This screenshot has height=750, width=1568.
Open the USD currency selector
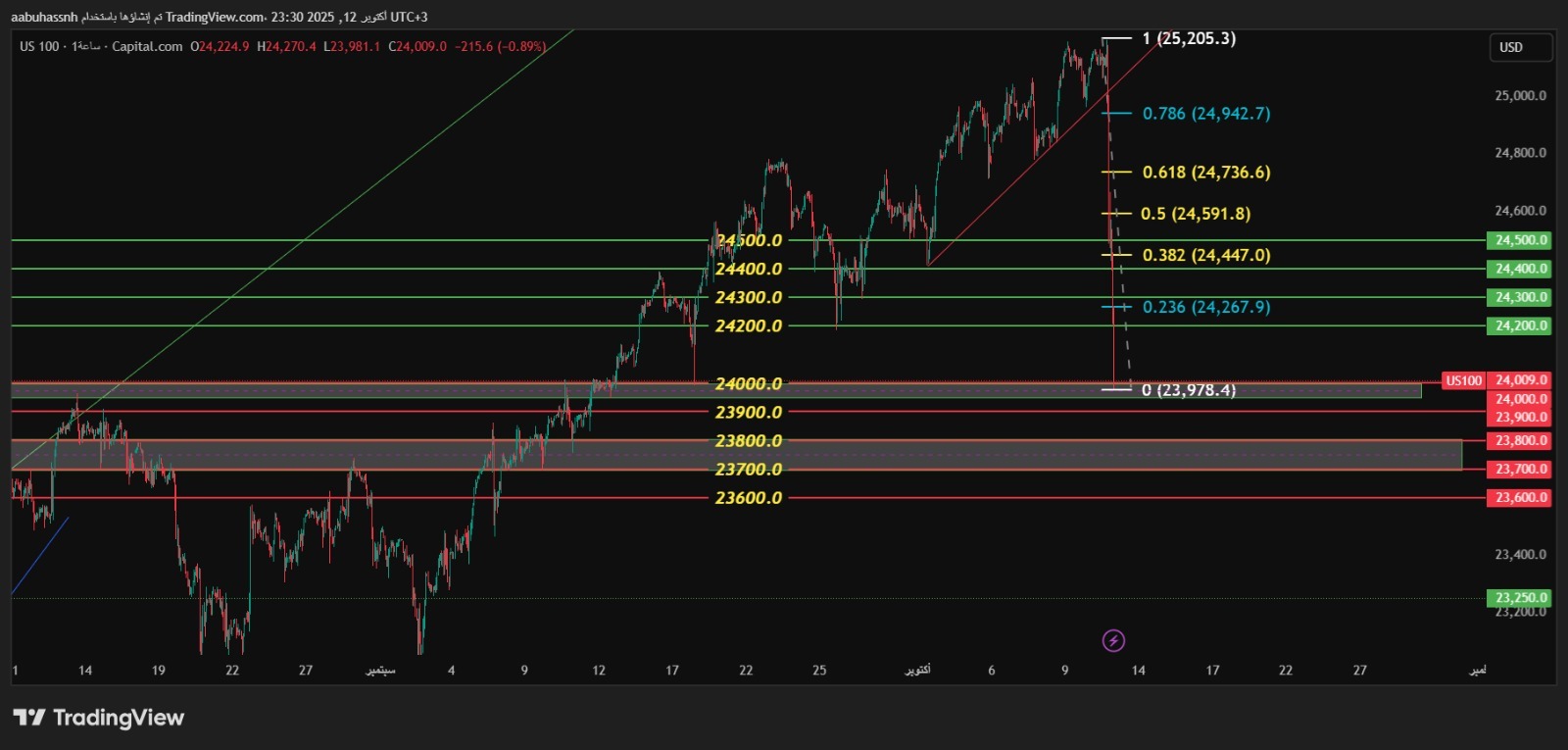point(1520,47)
